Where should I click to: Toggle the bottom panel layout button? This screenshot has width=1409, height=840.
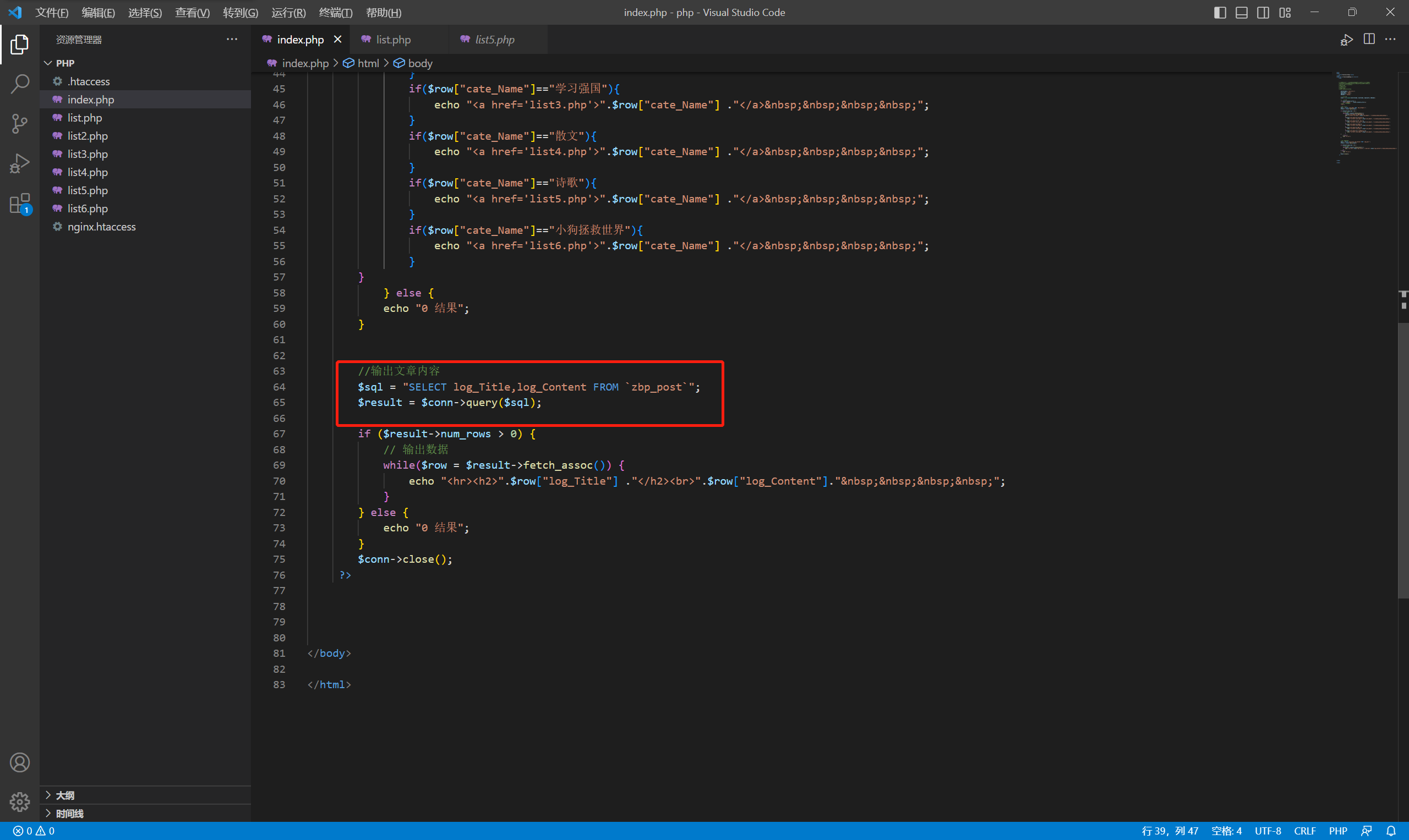pyautogui.click(x=1241, y=13)
